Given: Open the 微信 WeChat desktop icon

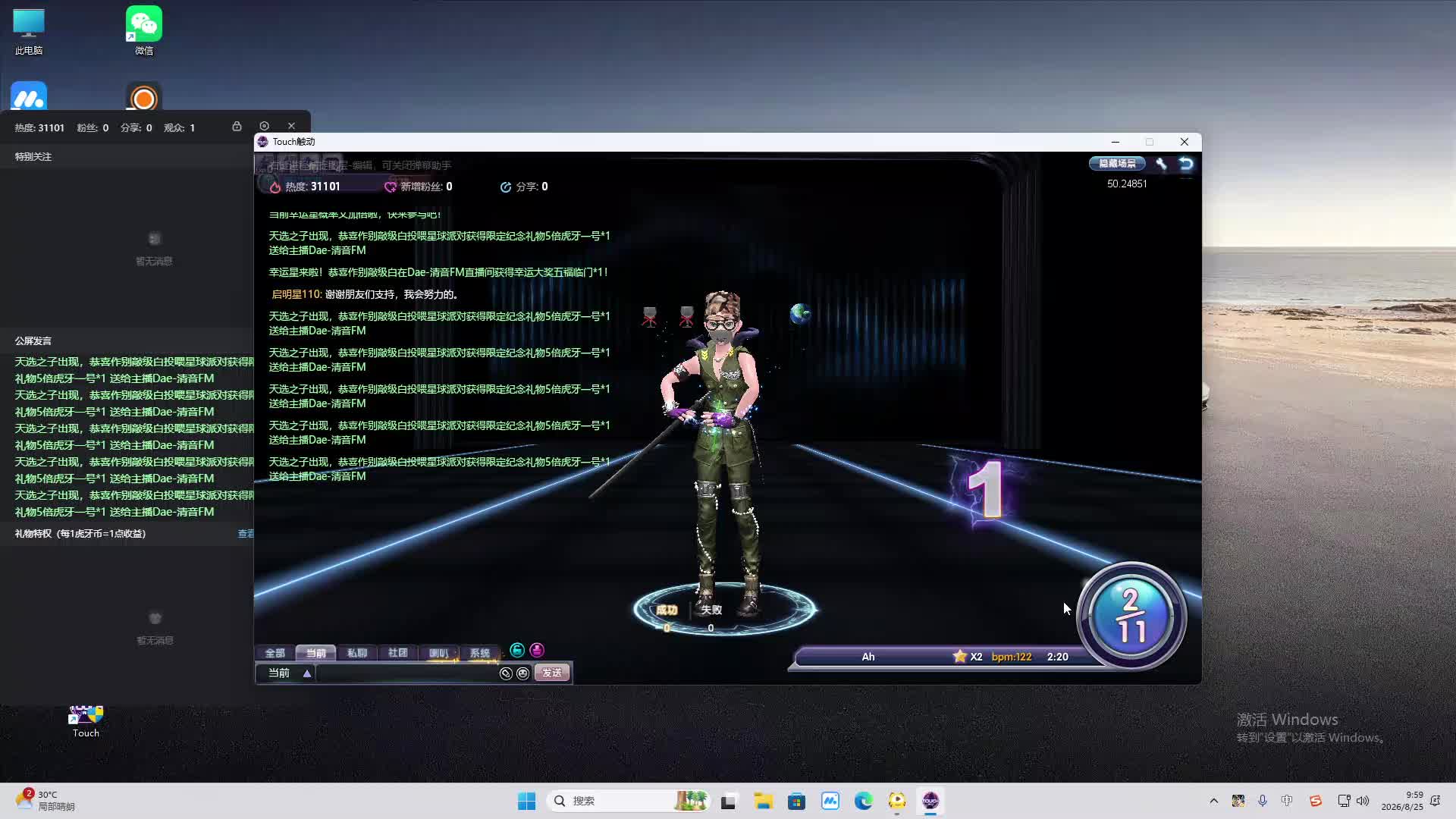Looking at the screenshot, I should [x=144, y=31].
